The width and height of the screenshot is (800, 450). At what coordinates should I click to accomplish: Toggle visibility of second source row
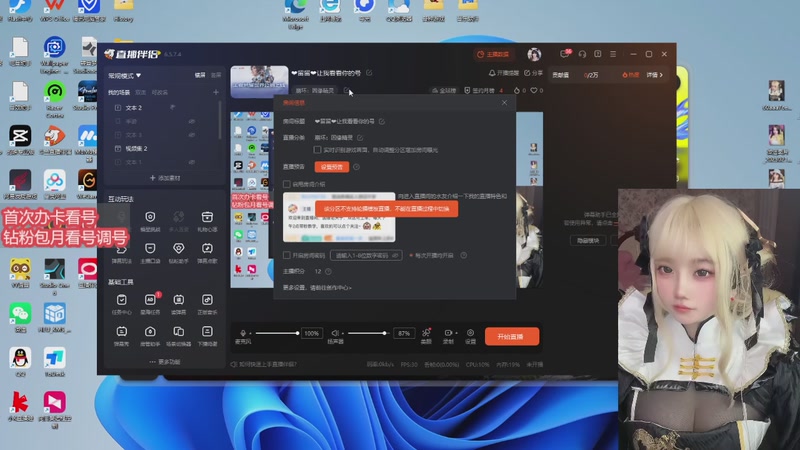192,121
